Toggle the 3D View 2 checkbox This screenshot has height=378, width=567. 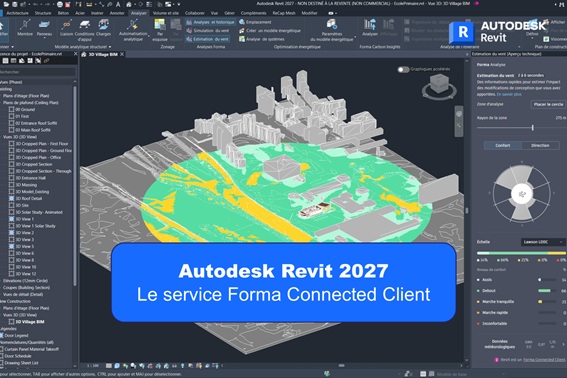coord(12,233)
